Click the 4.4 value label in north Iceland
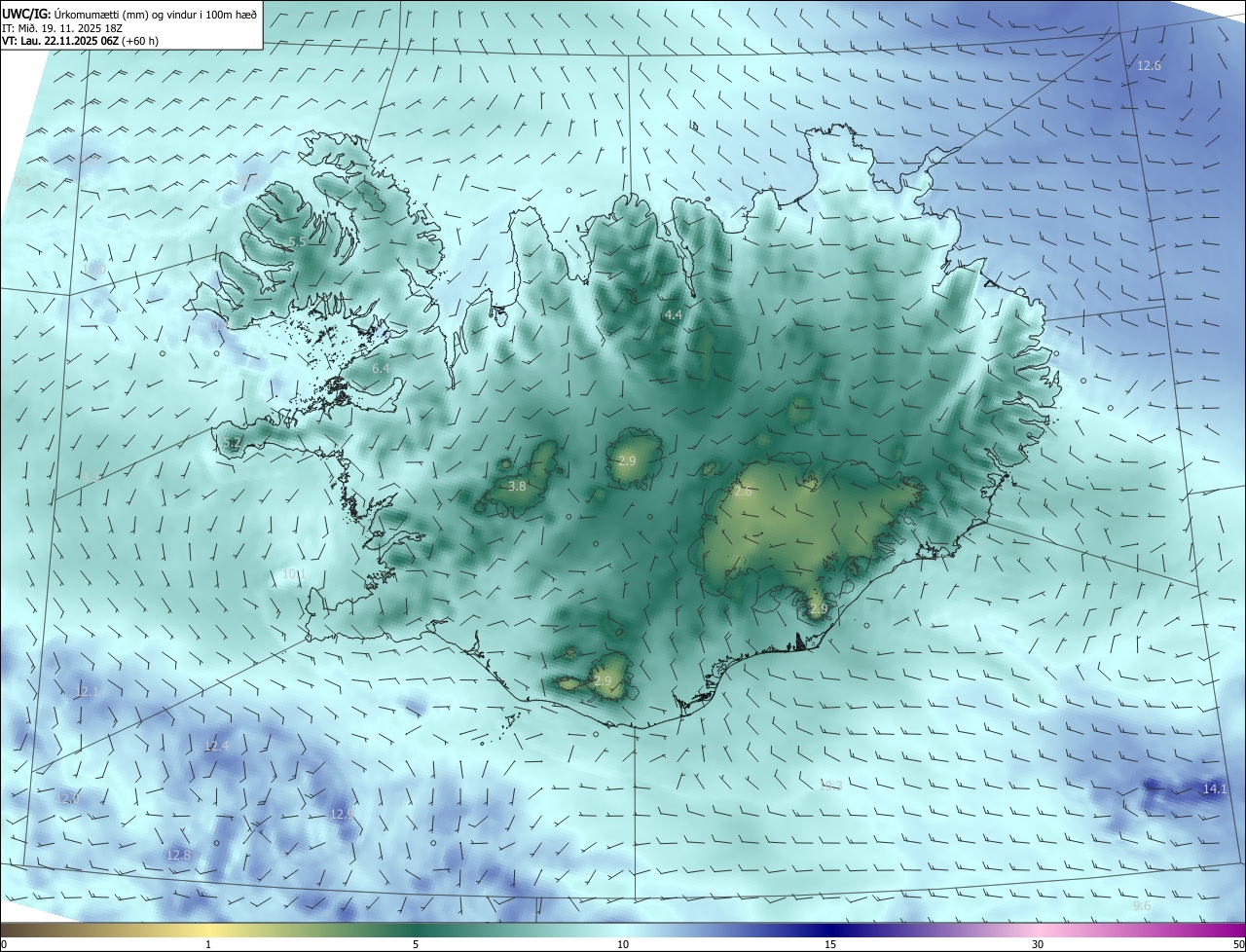This screenshot has height=952, width=1246. pyautogui.click(x=673, y=314)
